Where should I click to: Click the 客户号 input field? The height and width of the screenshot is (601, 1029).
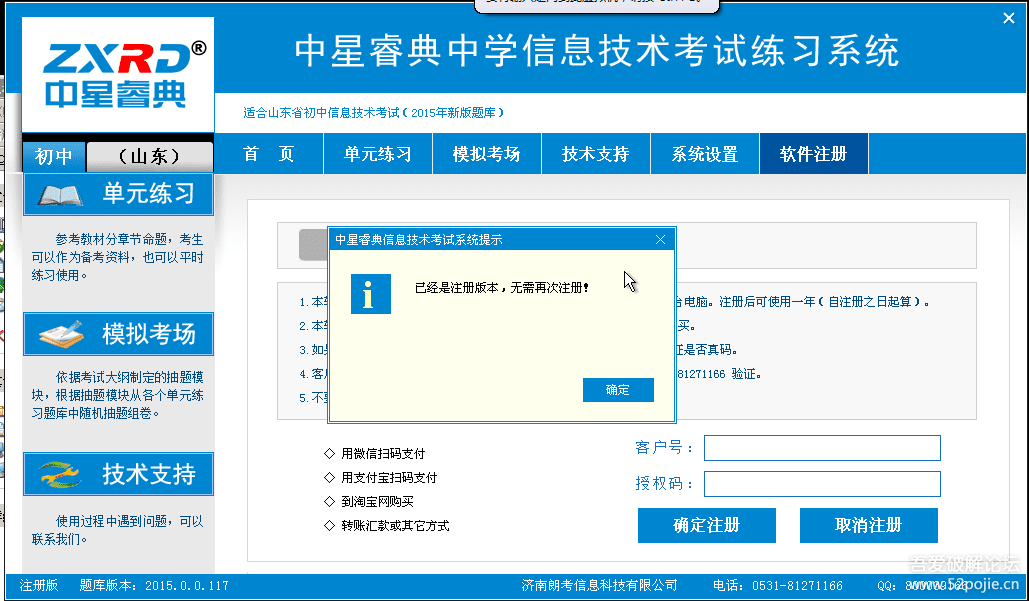click(x=822, y=448)
